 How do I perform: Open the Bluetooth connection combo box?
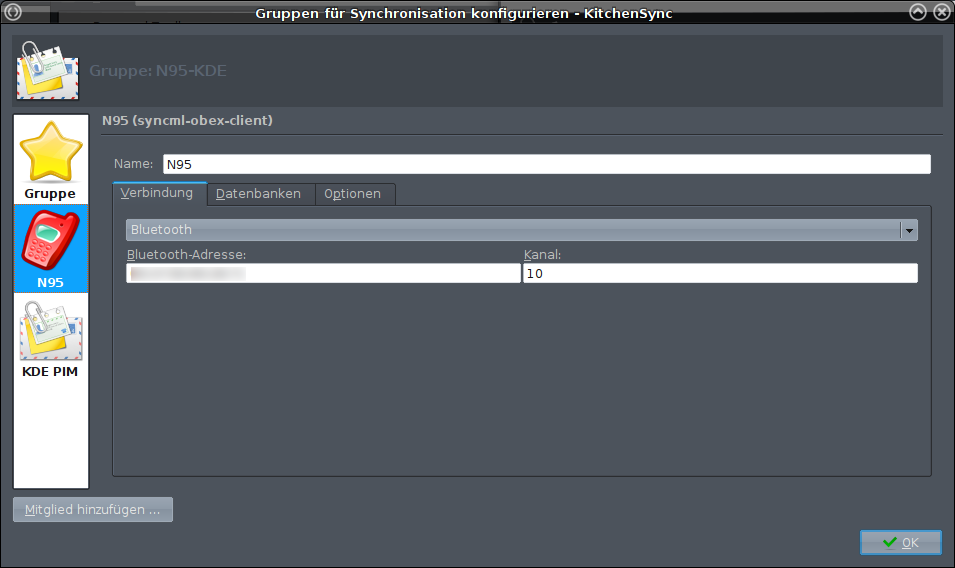click(x=512, y=230)
